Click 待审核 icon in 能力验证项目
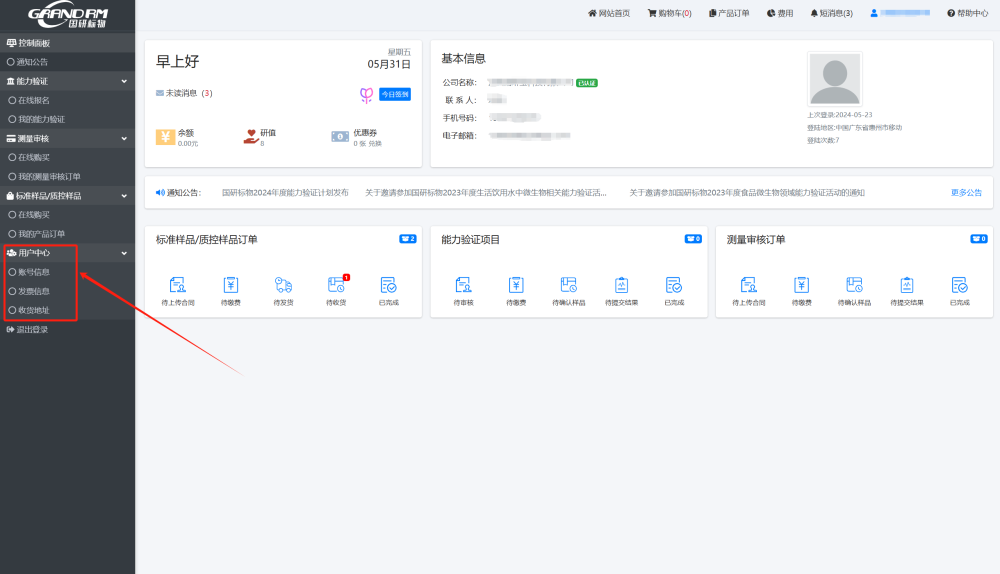The width and height of the screenshot is (1000, 574). coord(463,285)
